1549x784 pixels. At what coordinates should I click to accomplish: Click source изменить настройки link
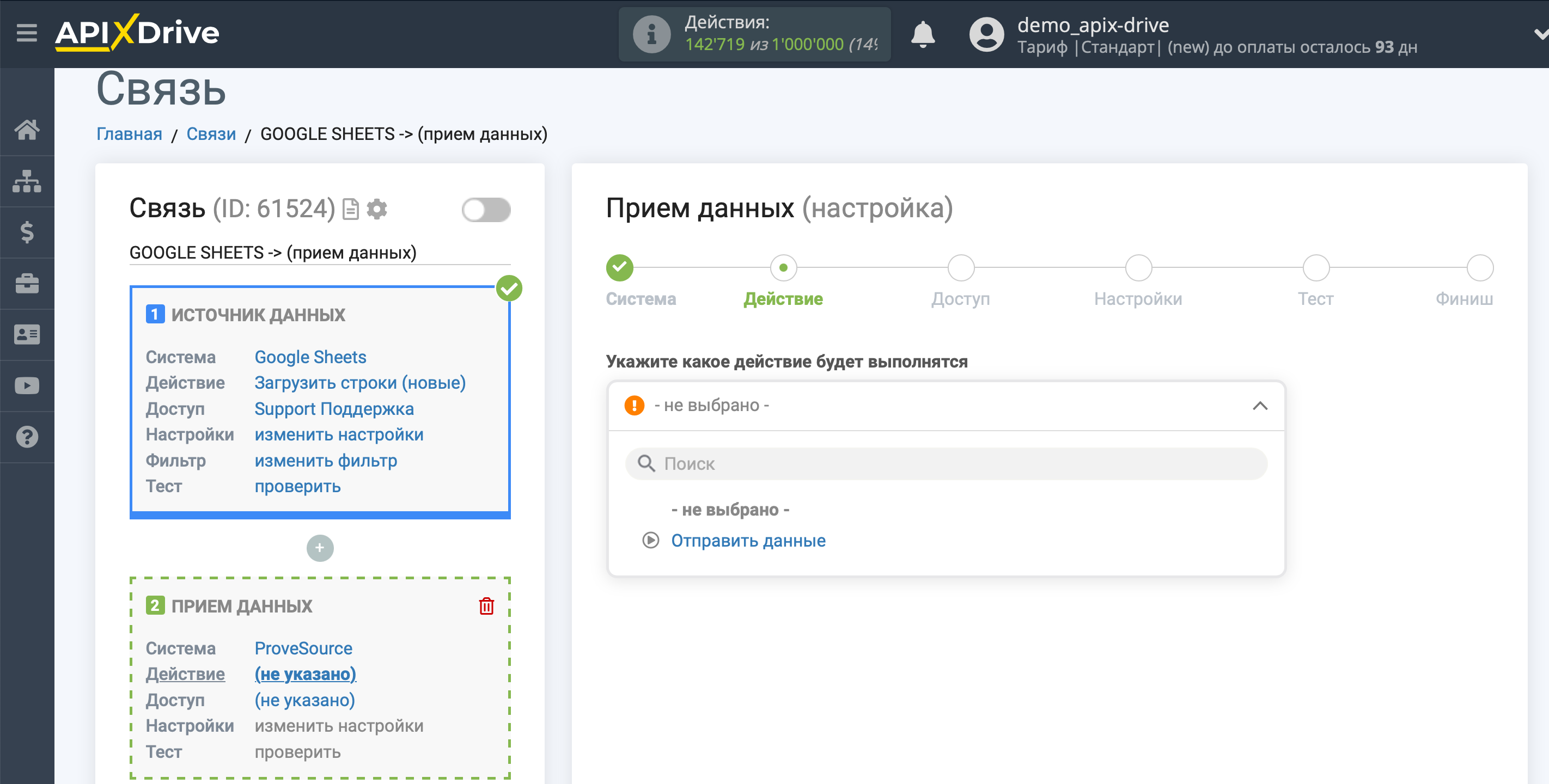[x=339, y=434]
